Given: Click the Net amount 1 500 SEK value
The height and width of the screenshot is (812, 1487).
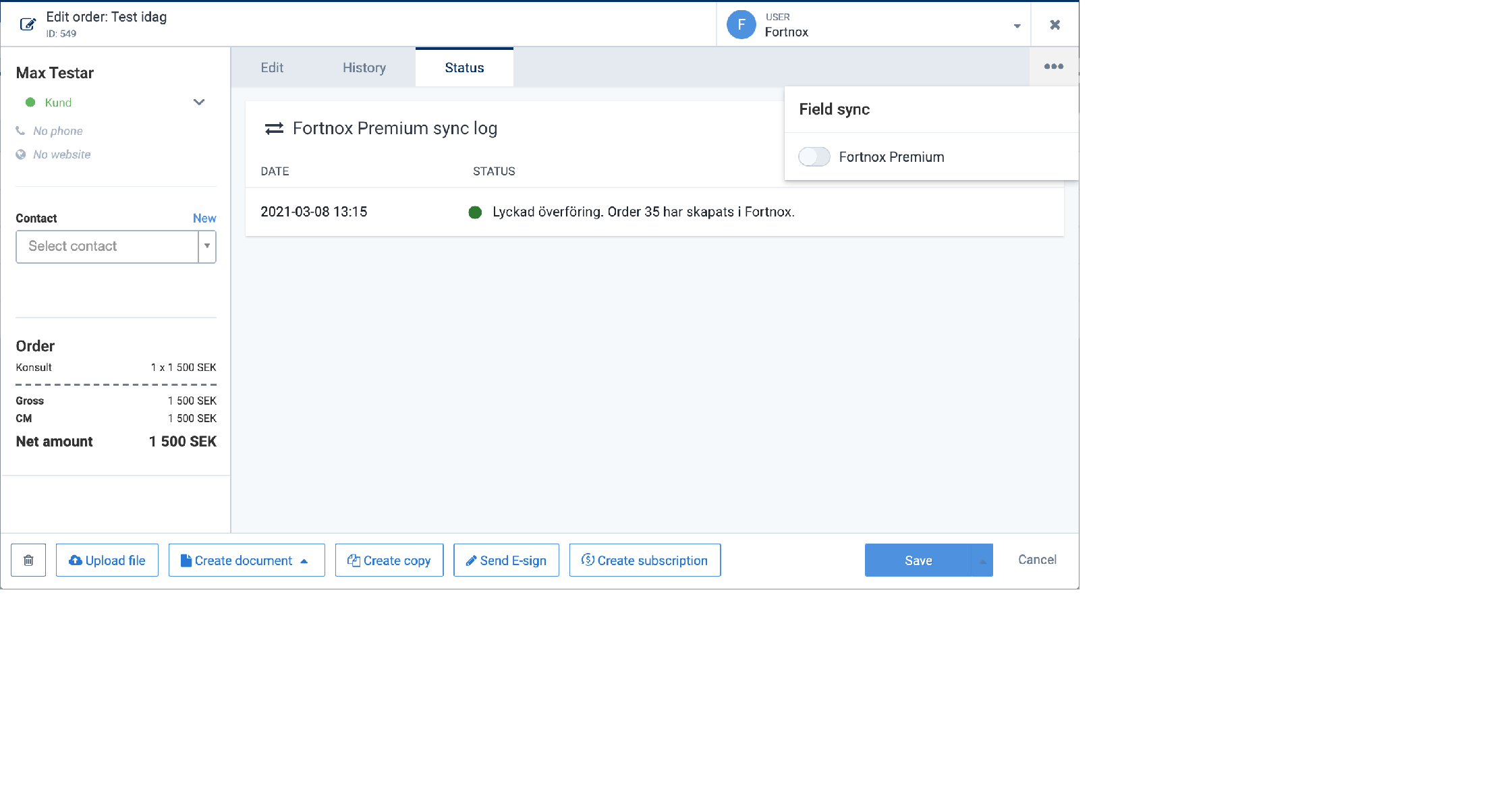Looking at the screenshot, I should (x=183, y=442).
